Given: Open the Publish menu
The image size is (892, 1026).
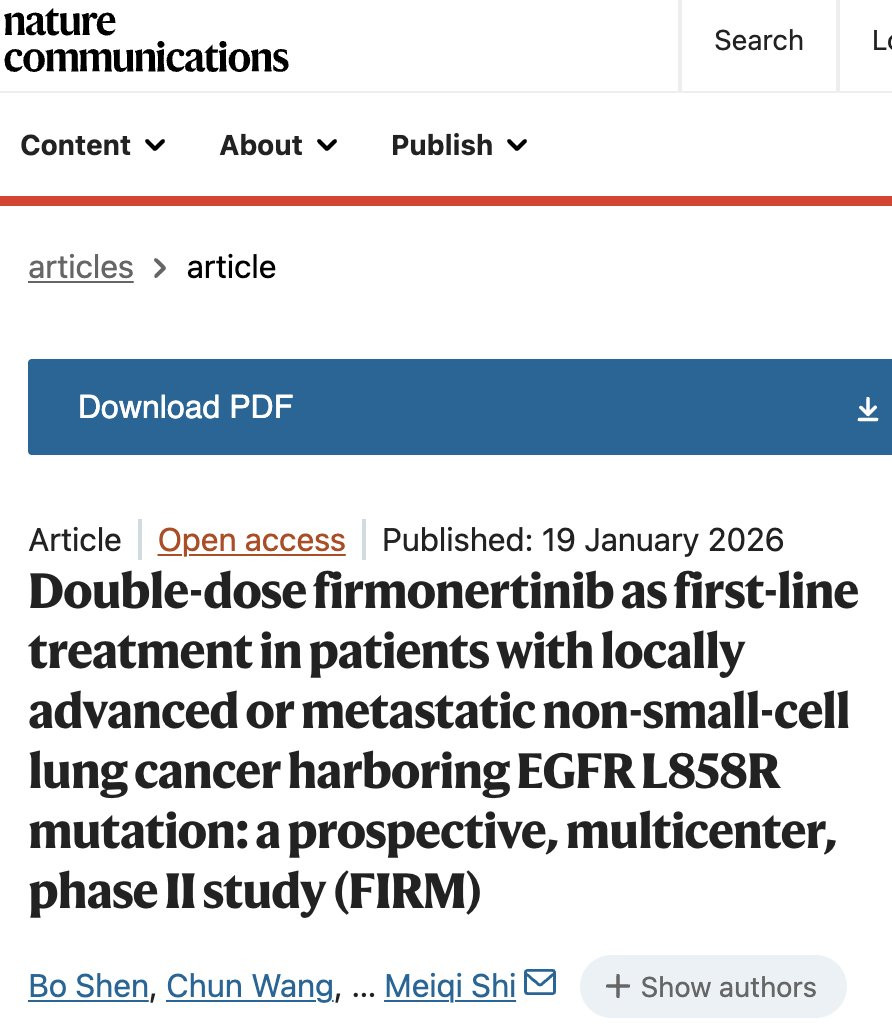Looking at the screenshot, I should coord(459,145).
